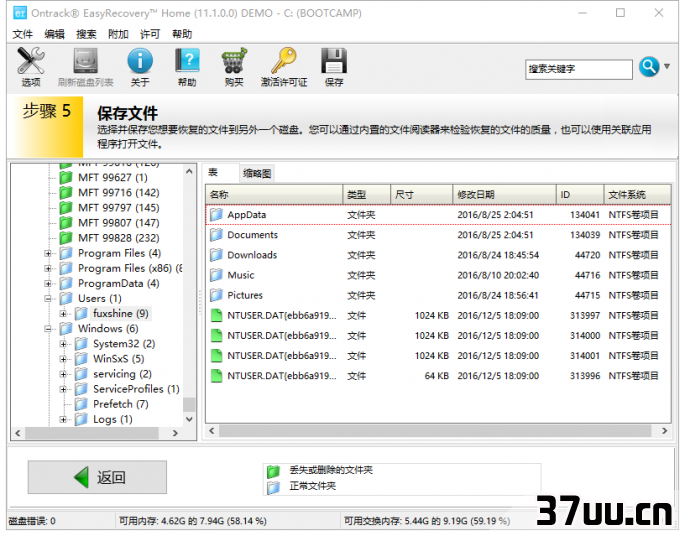Open the 附加 menu
This screenshot has height=536, width=685.
click(118, 34)
